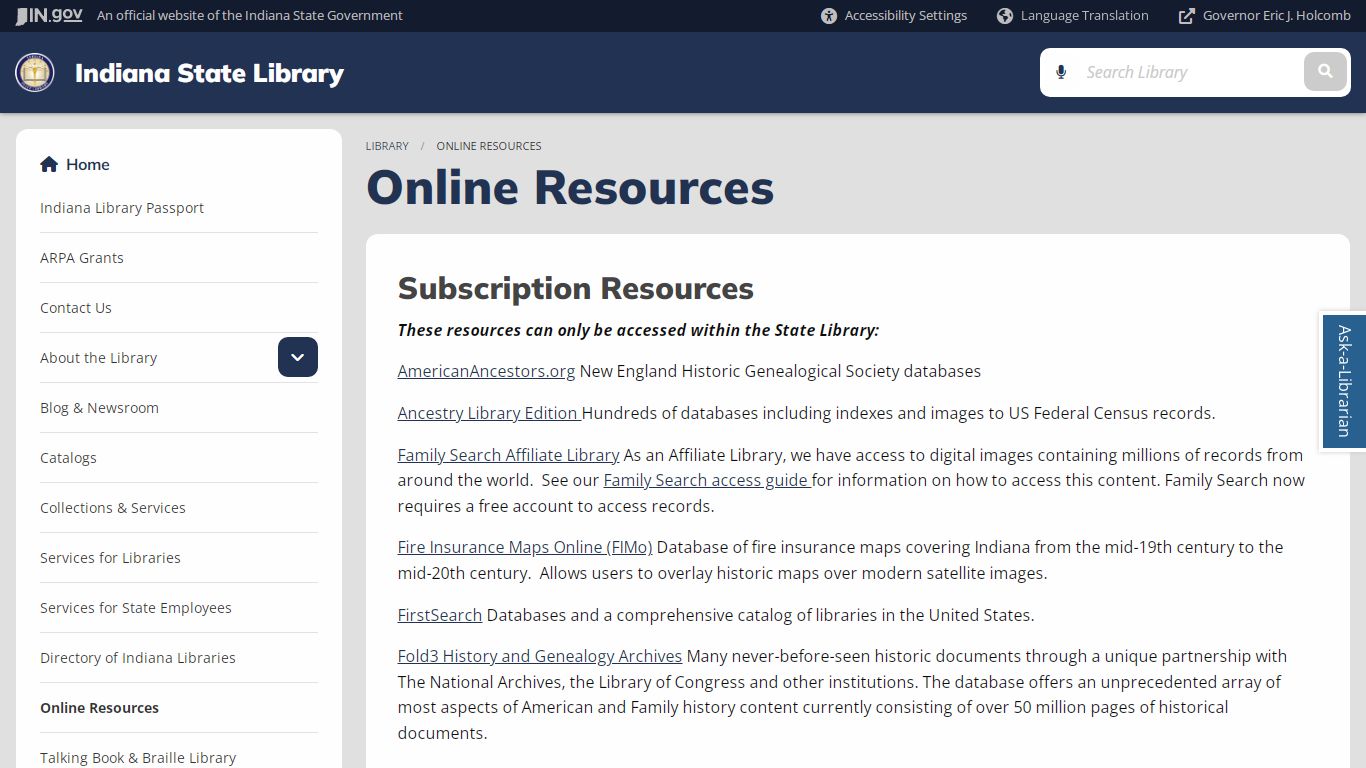Click the IN.gov logo

click(49, 16)
